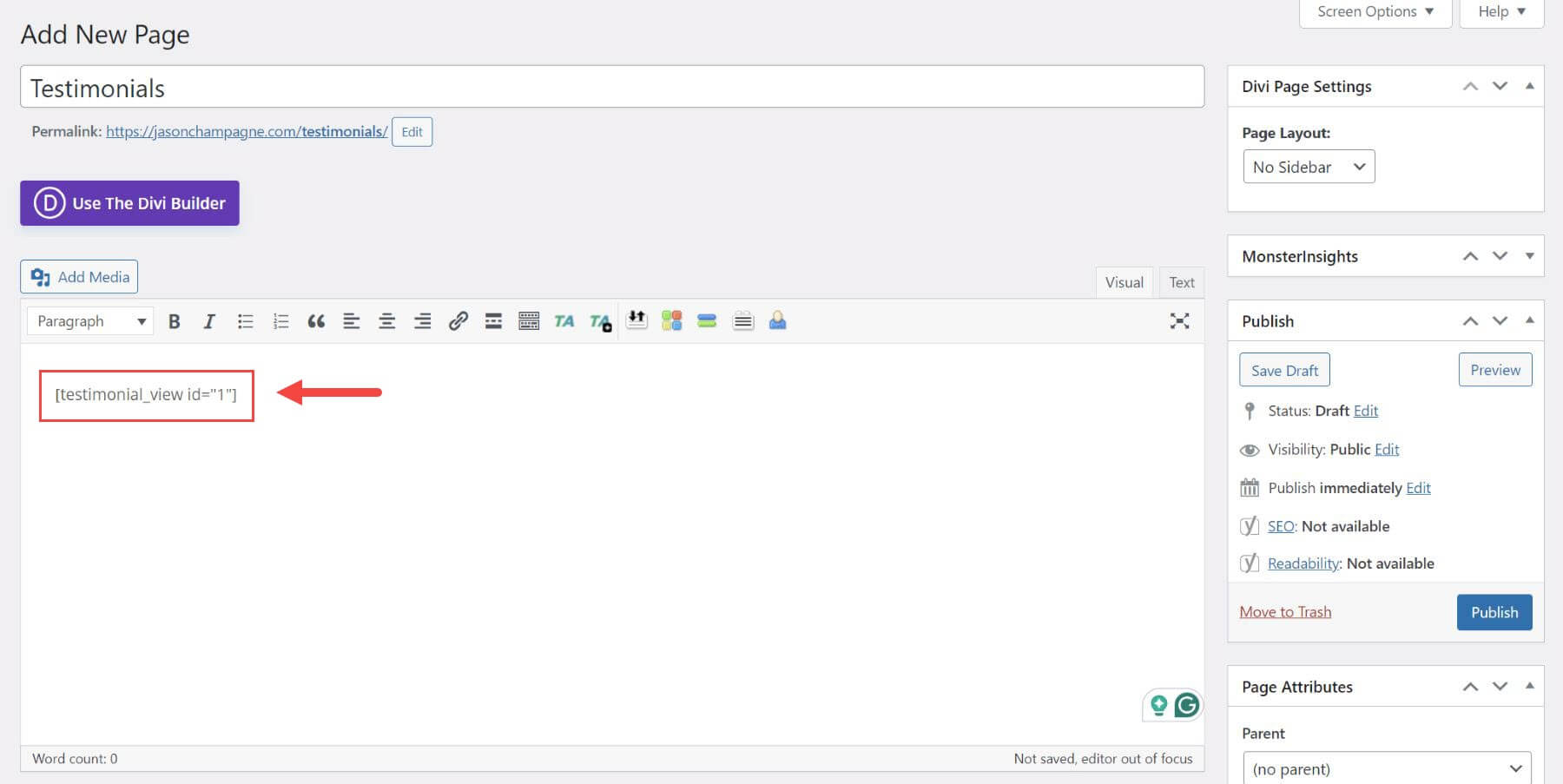
Task: Select the Visual editor tab
Action: [1124, 281]
